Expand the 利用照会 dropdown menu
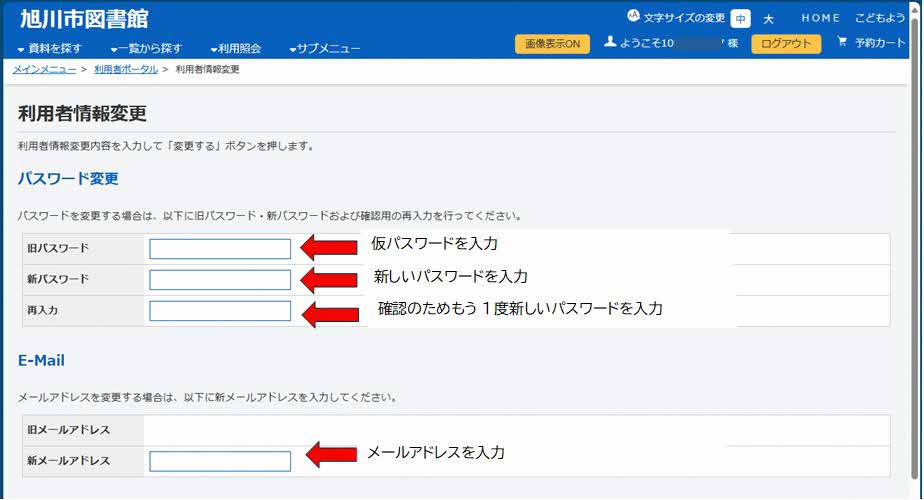924x500 pixels. tap(236, 48)
